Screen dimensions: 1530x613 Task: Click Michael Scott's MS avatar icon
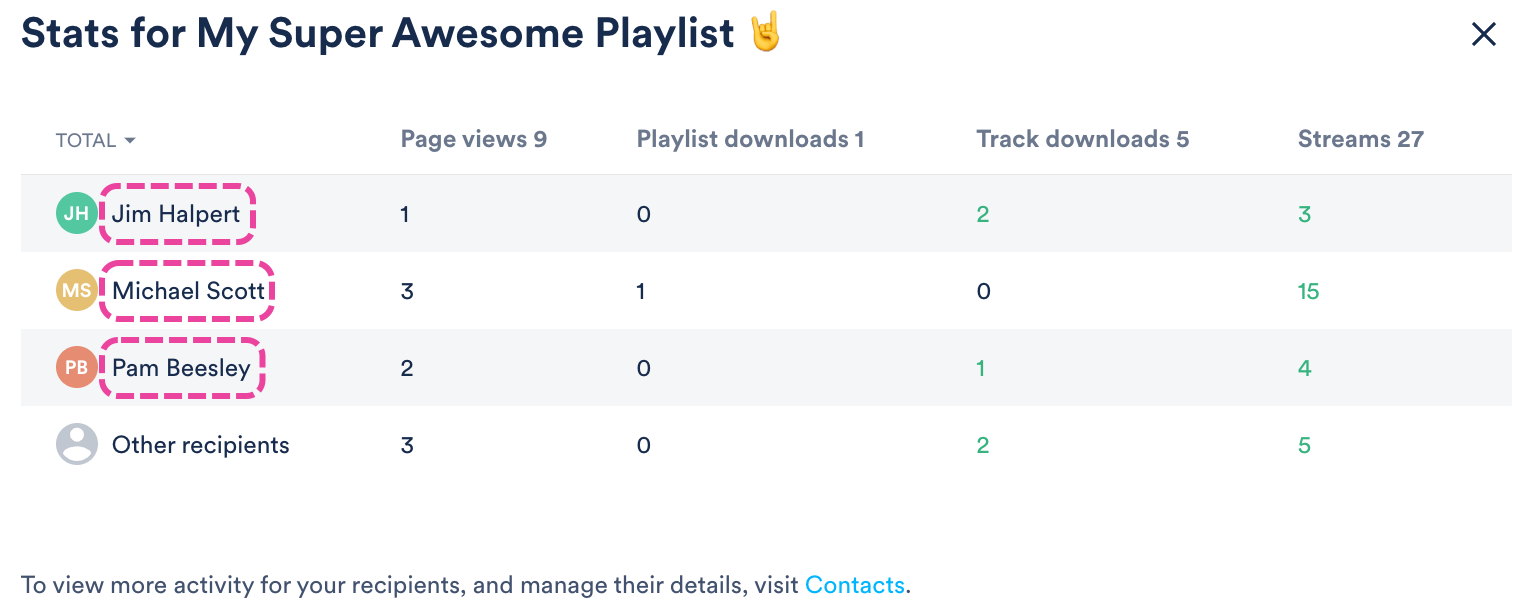pos(76,291)
